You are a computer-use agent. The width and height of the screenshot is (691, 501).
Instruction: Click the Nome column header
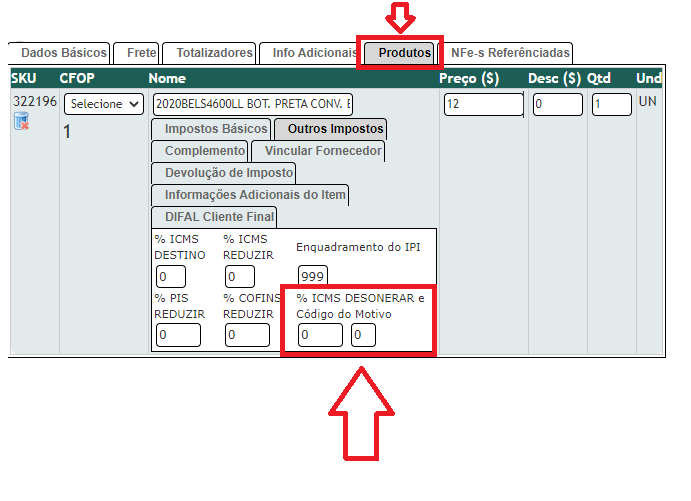(x=167, y=78)
